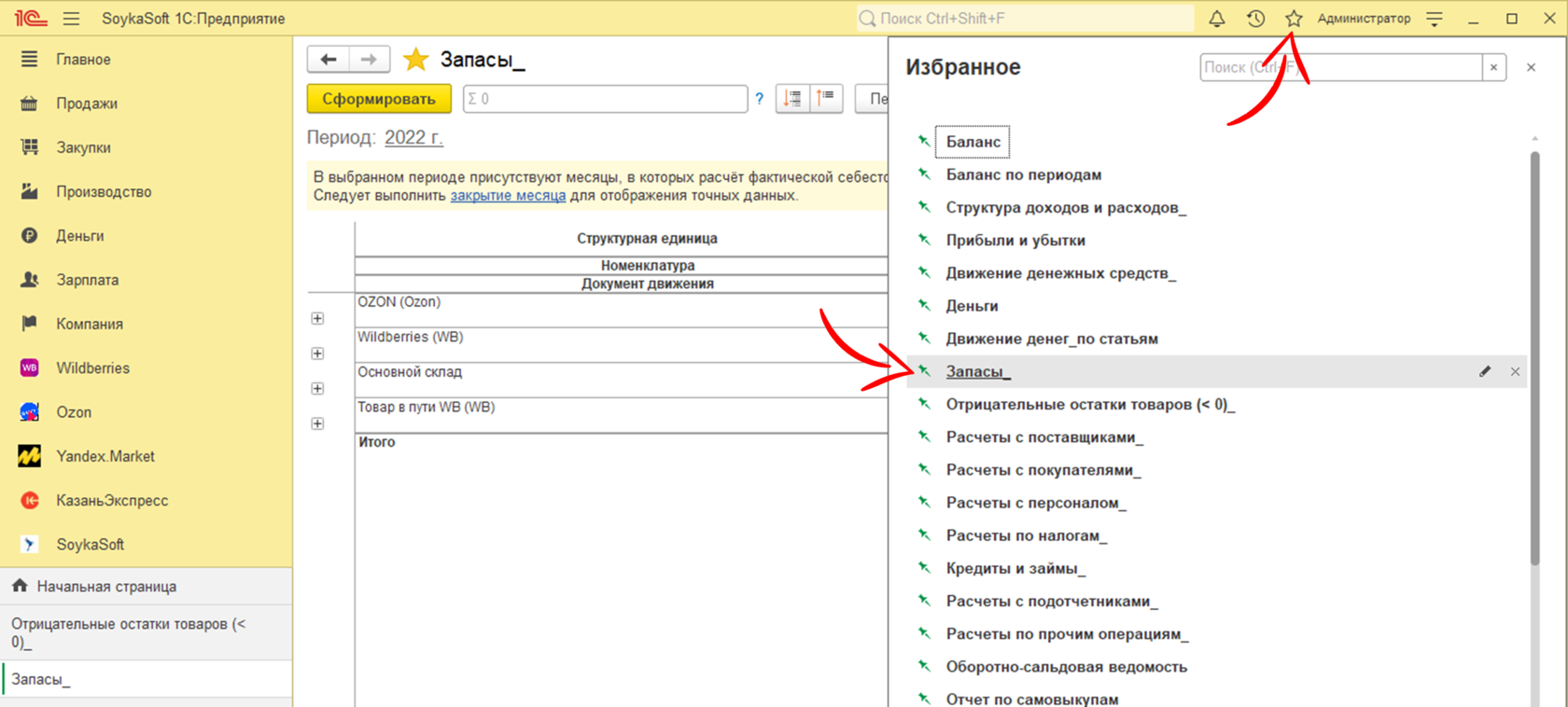Toggle the Favorites star in title bar

[1294, 19]
